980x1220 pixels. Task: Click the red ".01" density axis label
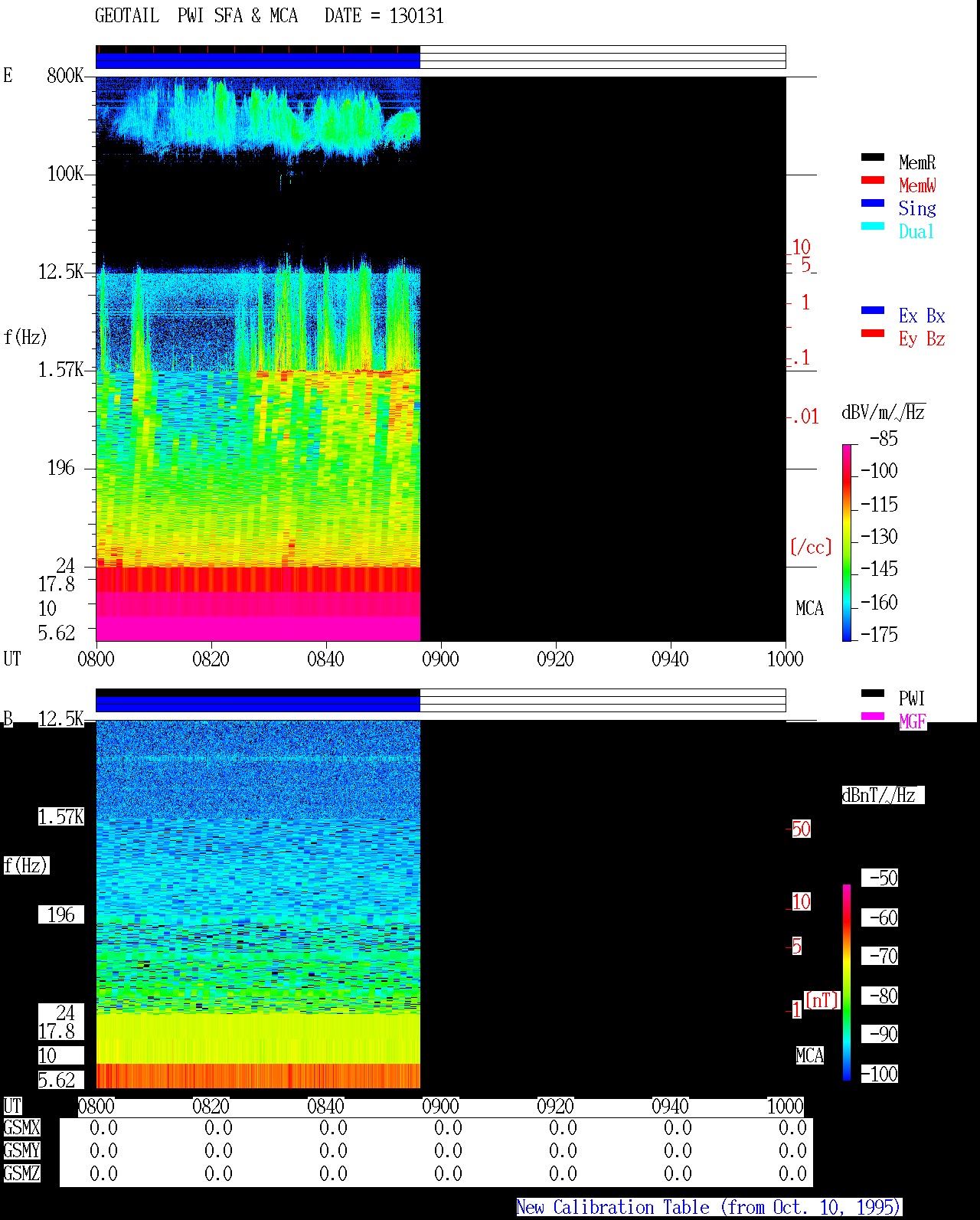[805, 417]
